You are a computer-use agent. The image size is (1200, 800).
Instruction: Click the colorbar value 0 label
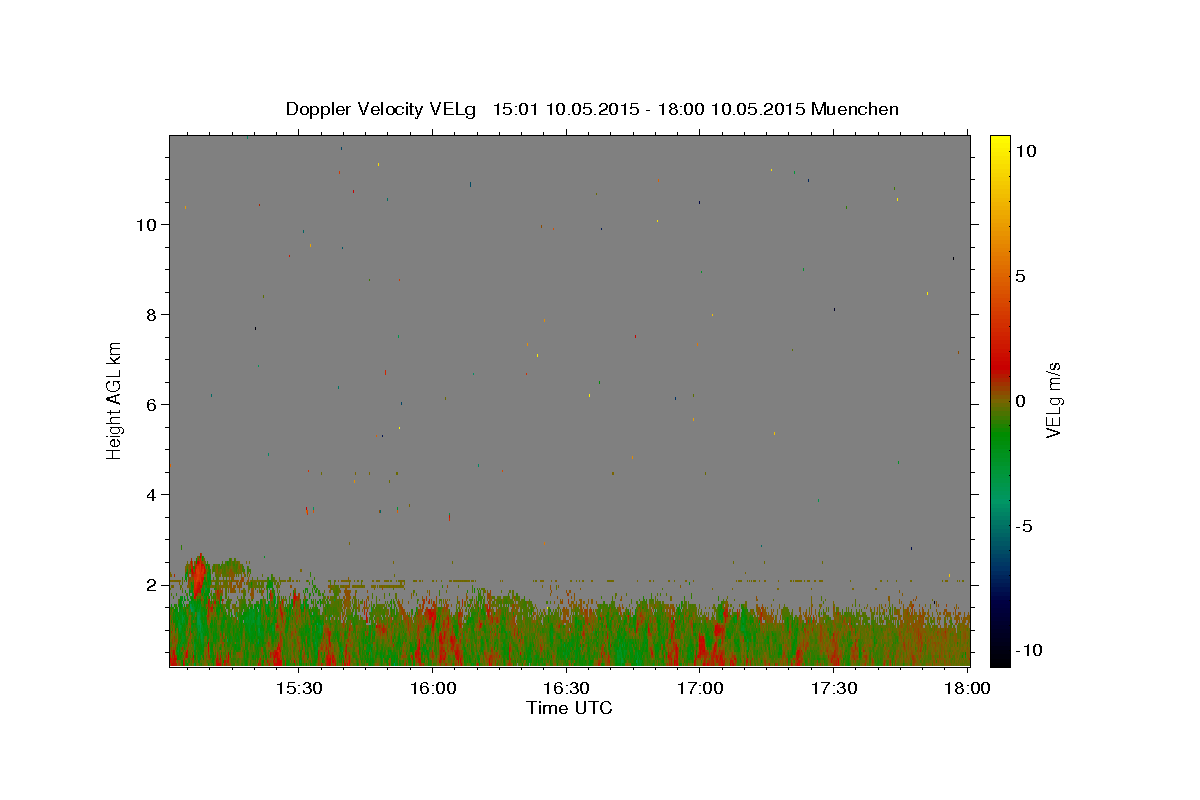coord(1020,401)
